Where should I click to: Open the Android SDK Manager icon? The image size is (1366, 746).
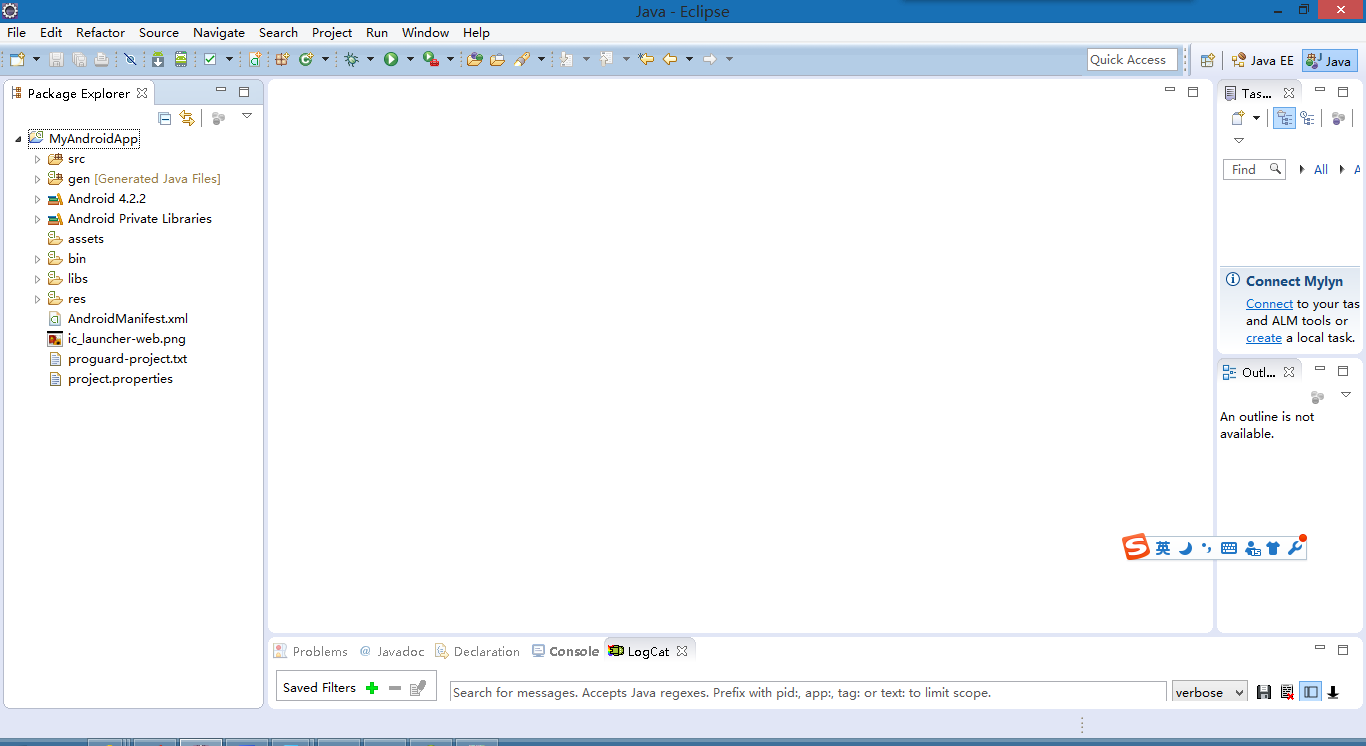tap(158, 60)
